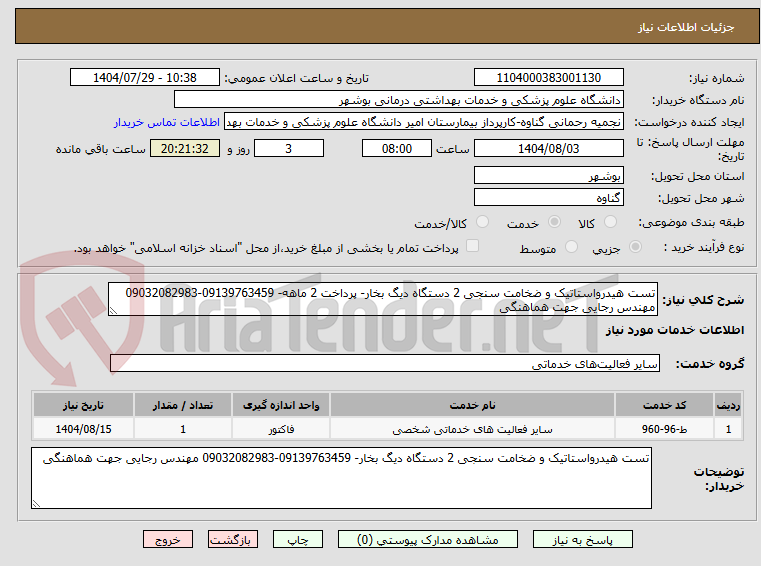Select the متوسط purchase type radio
The image size is (761, 566).
pyautogui.click(x=572, y=247)
